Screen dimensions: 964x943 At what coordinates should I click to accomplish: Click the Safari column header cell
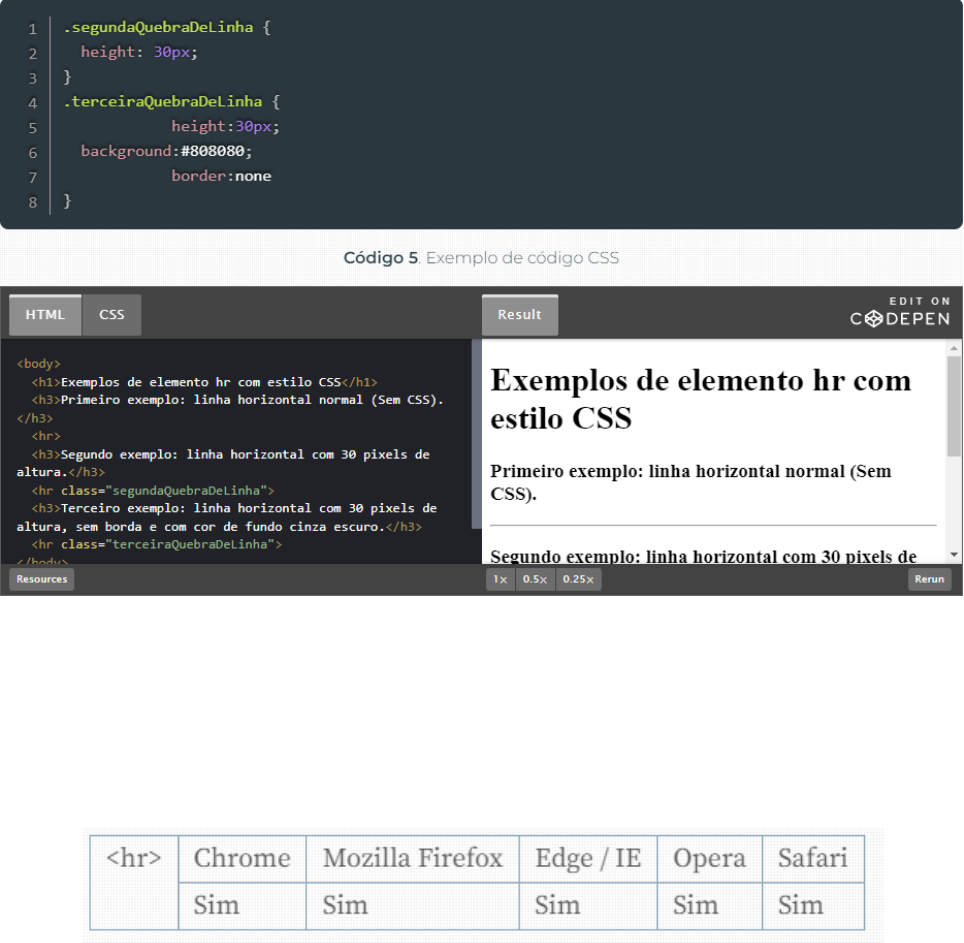812,858
